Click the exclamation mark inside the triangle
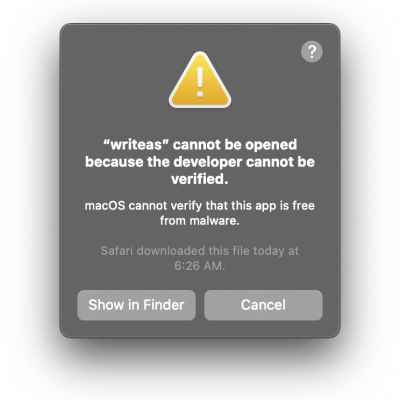The height and width of the screenshot is (400, 400). click(200, 82)
